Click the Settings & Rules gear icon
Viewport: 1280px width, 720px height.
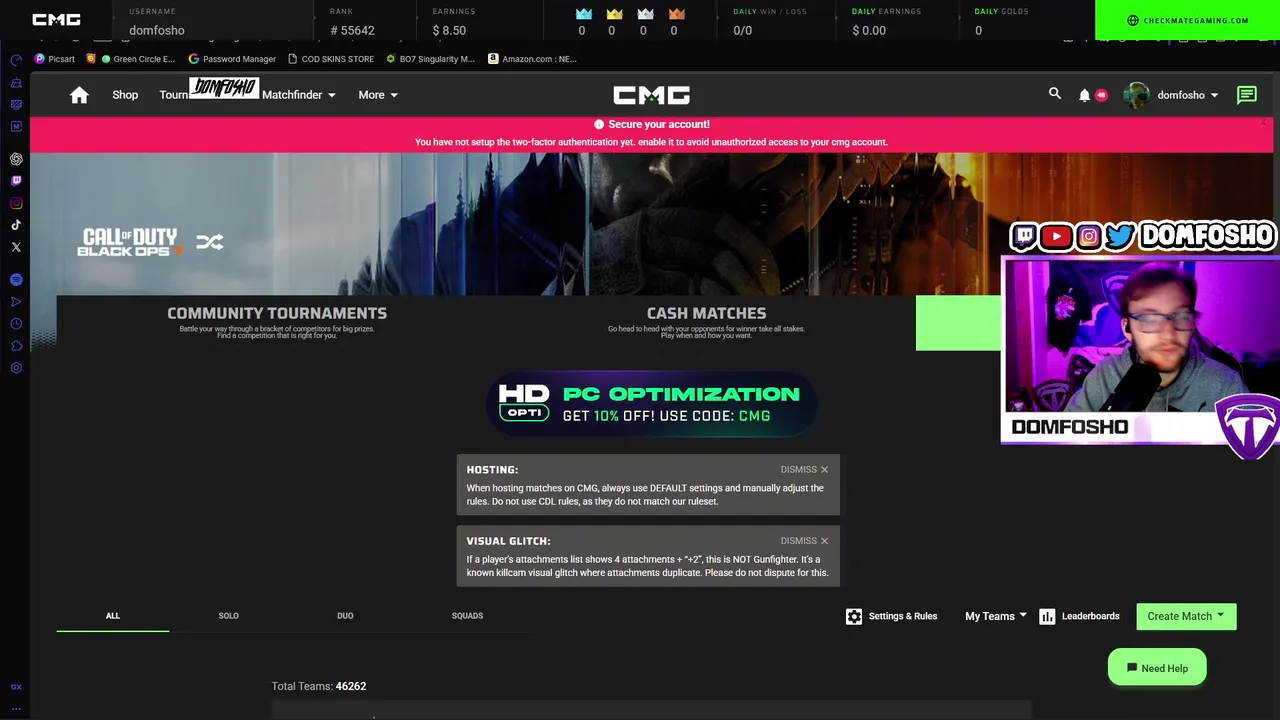(854, 616)
